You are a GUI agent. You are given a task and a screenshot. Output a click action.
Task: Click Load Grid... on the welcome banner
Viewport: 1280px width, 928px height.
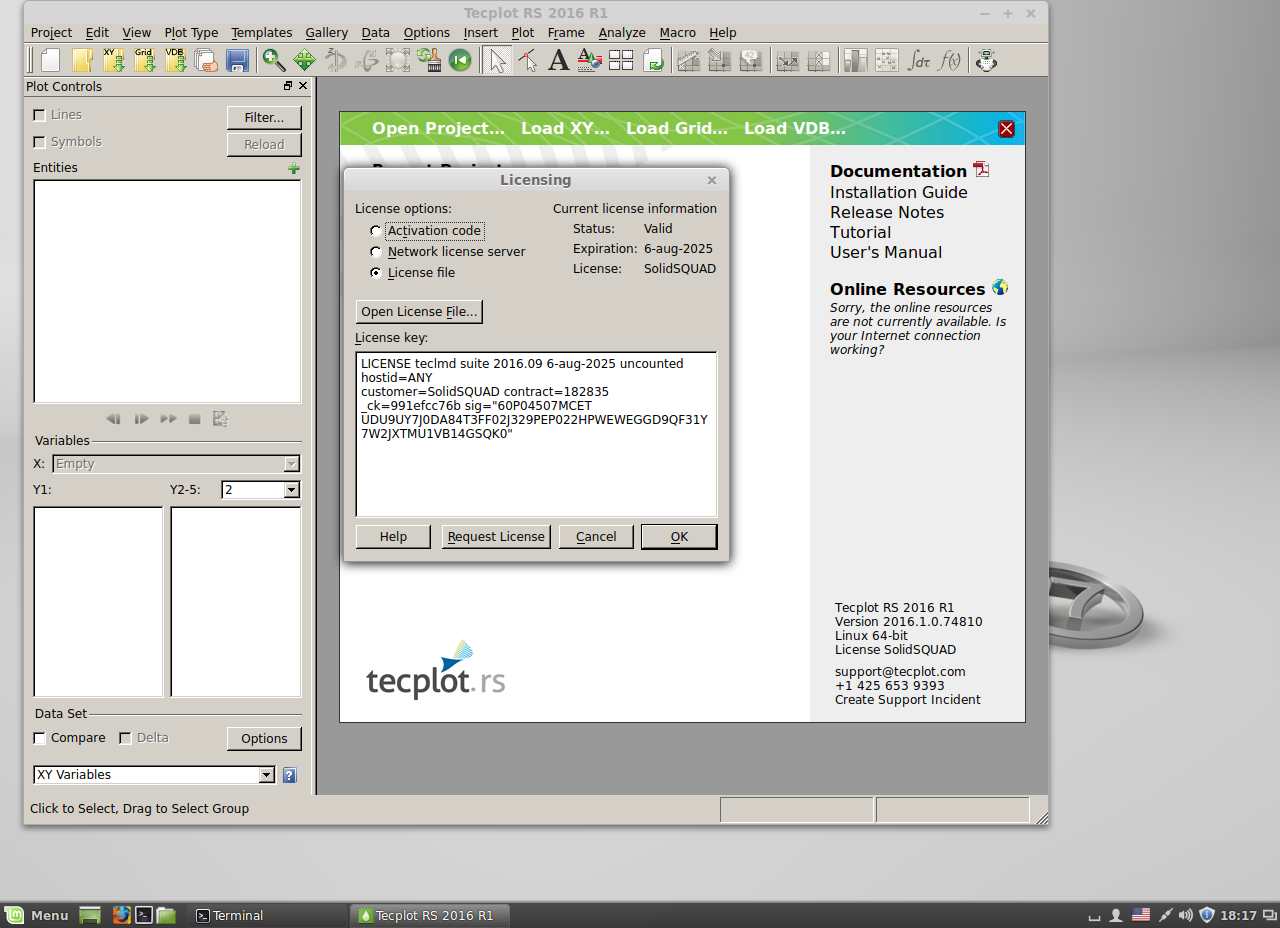pos(677,128)
